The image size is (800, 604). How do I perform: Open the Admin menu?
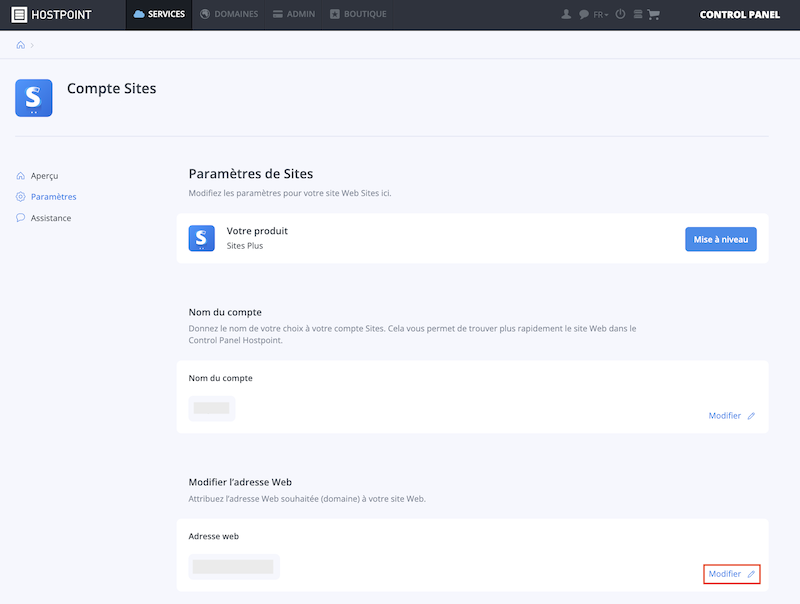[293, 14]
